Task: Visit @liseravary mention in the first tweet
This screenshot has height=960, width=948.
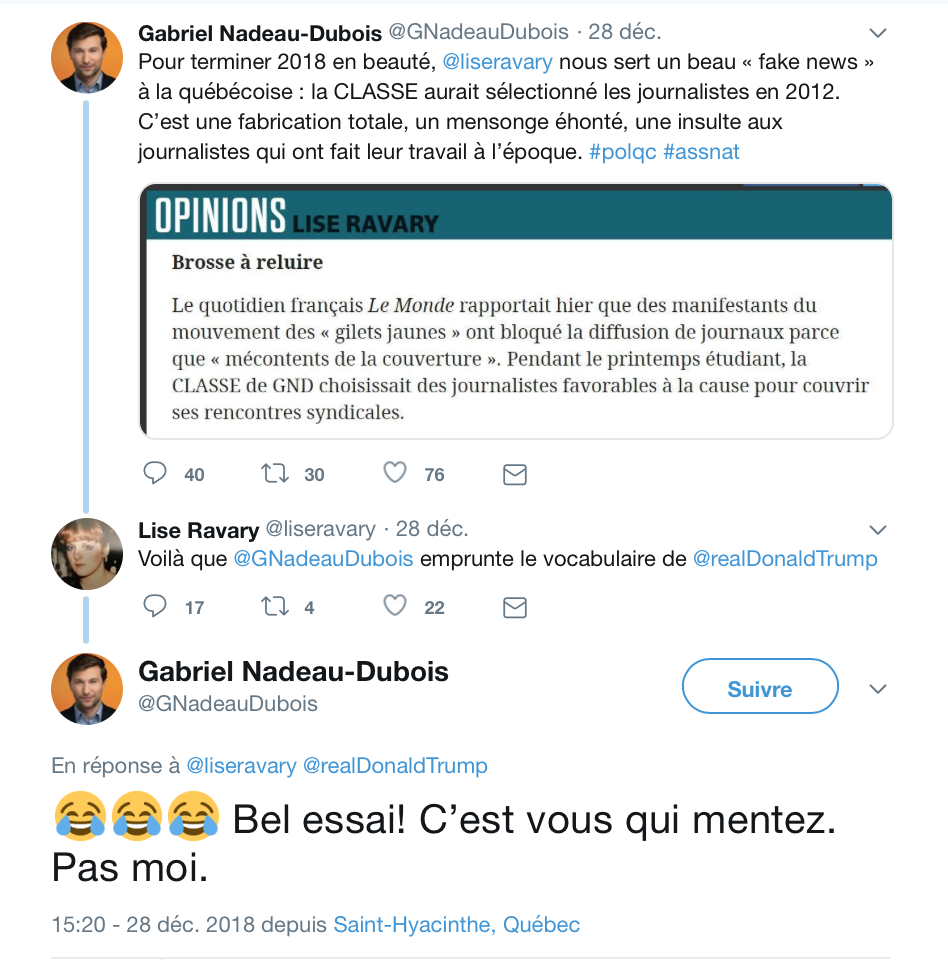Action: point(497,62)
